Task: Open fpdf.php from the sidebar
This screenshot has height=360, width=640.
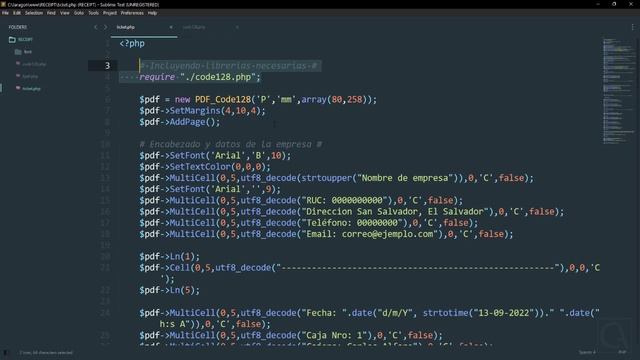Action: coord(30,76)
